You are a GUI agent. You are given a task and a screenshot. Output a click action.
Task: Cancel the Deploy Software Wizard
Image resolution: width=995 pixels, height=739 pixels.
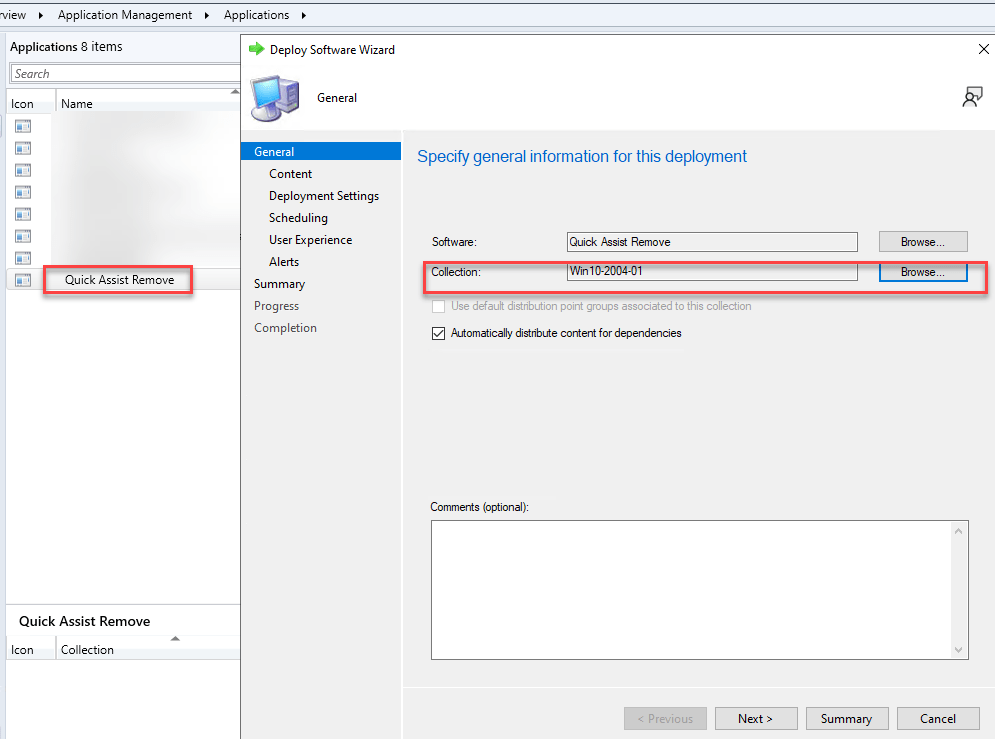pyautogui.click(x=938, y=718)
